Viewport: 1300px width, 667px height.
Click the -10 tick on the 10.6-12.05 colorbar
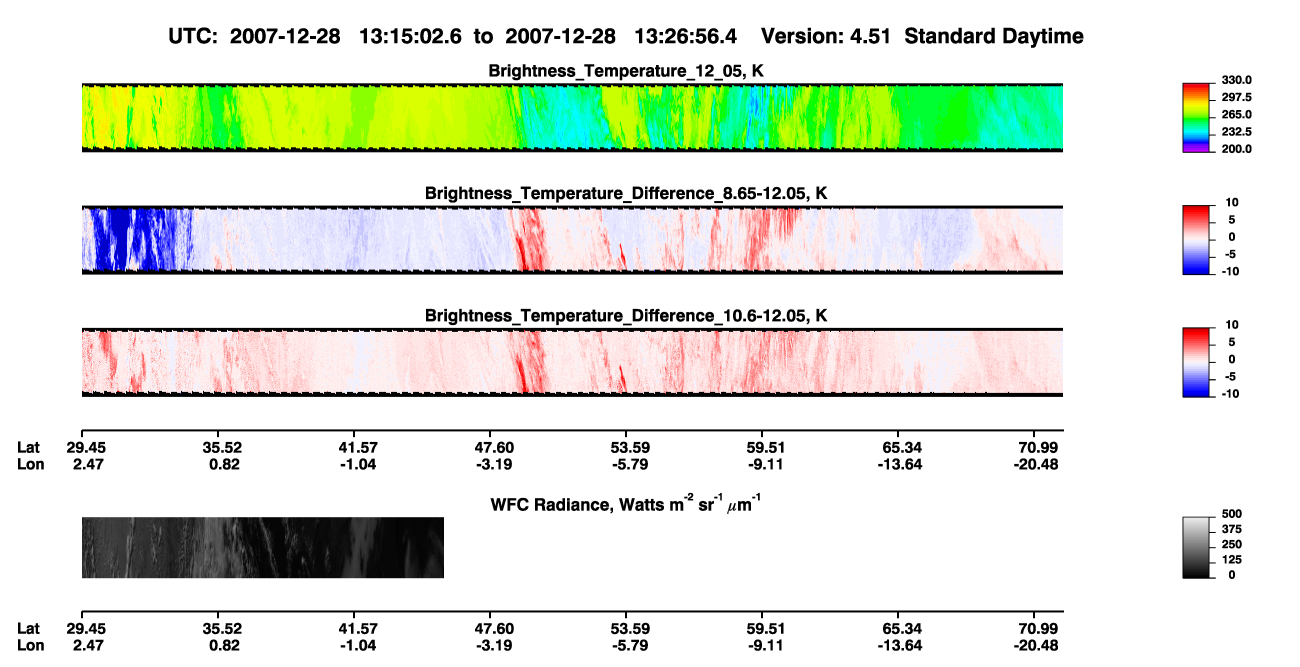point(1229,393)
